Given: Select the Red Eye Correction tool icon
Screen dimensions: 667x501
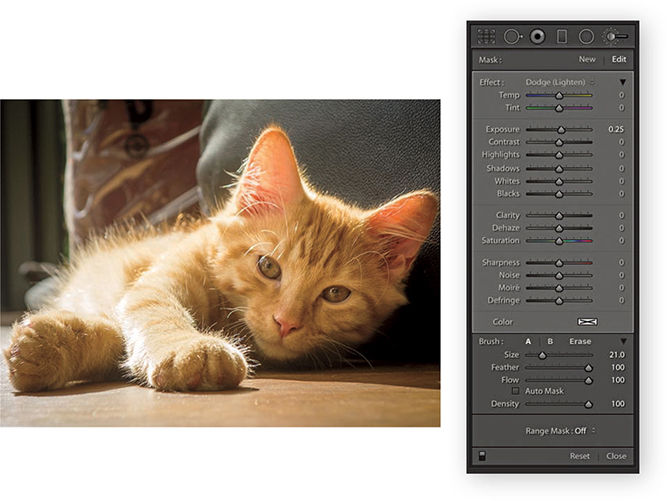Looking at the screenshot, I should click(x=538, y=37).
